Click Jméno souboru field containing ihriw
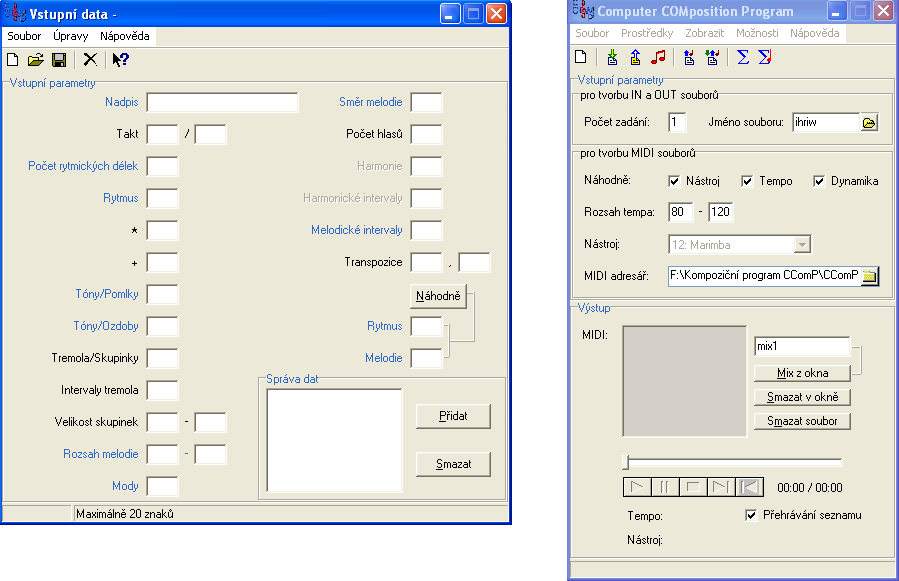 tap(826, 122)
